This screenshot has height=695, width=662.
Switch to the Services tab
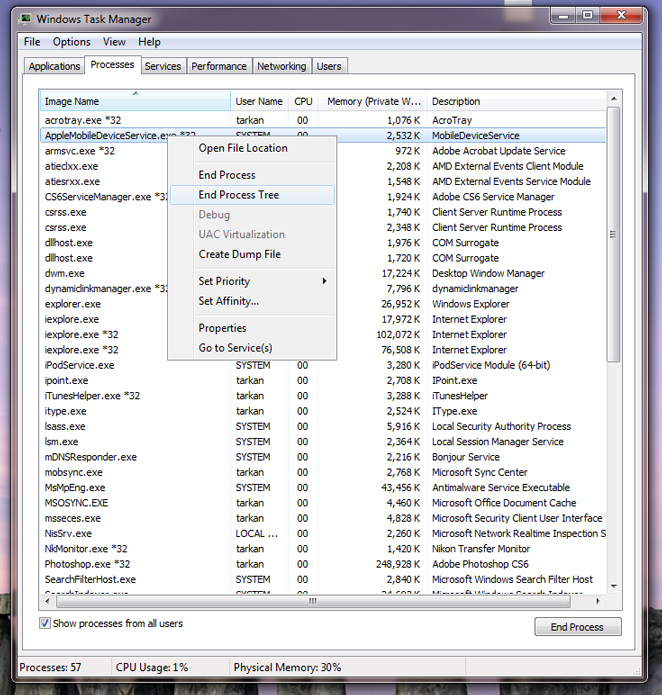(x=163, y=66)
